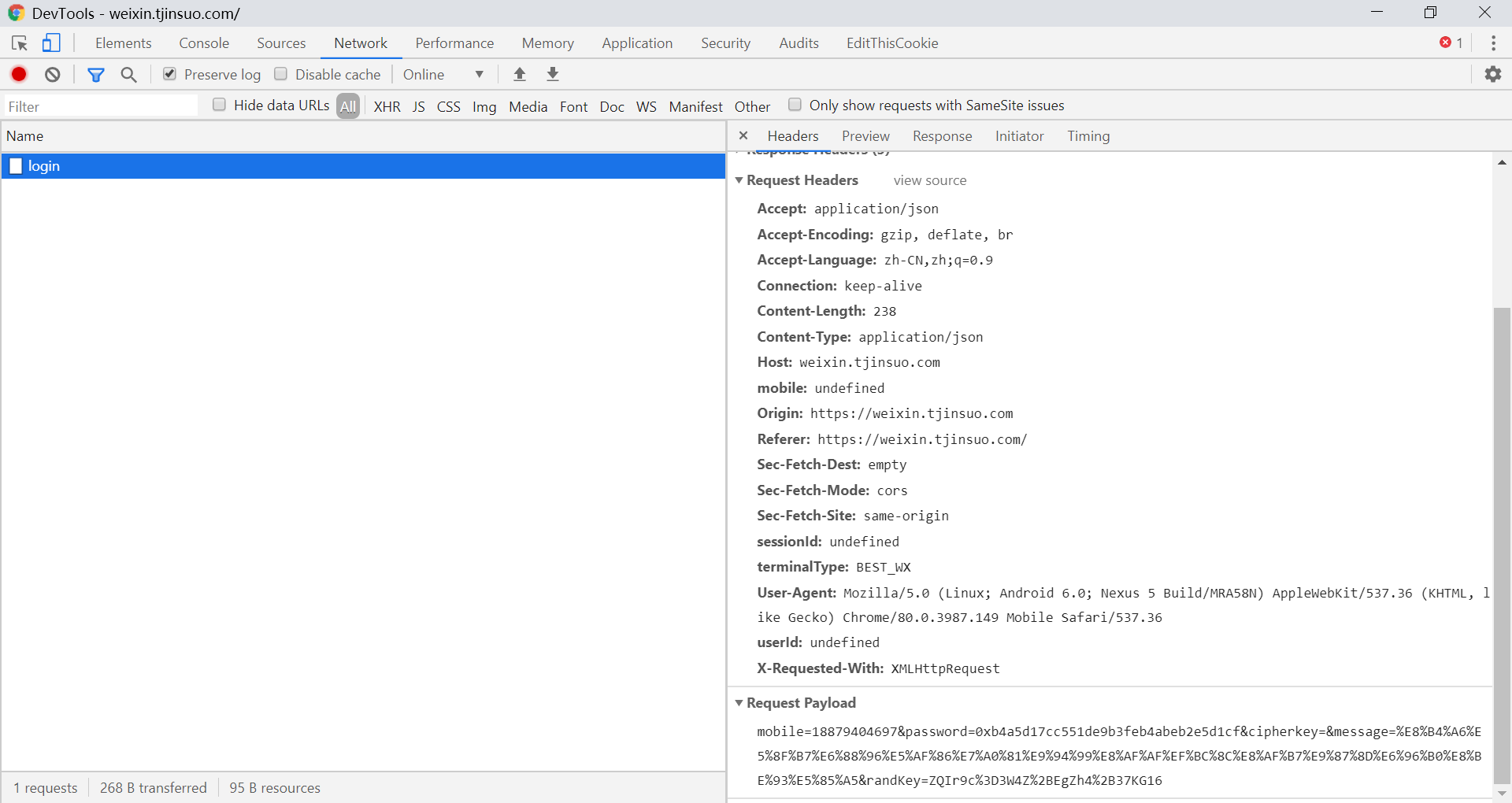Filter requests by Other
Viewport: 1512px width, 803px height.
click(x=753, y=106)
